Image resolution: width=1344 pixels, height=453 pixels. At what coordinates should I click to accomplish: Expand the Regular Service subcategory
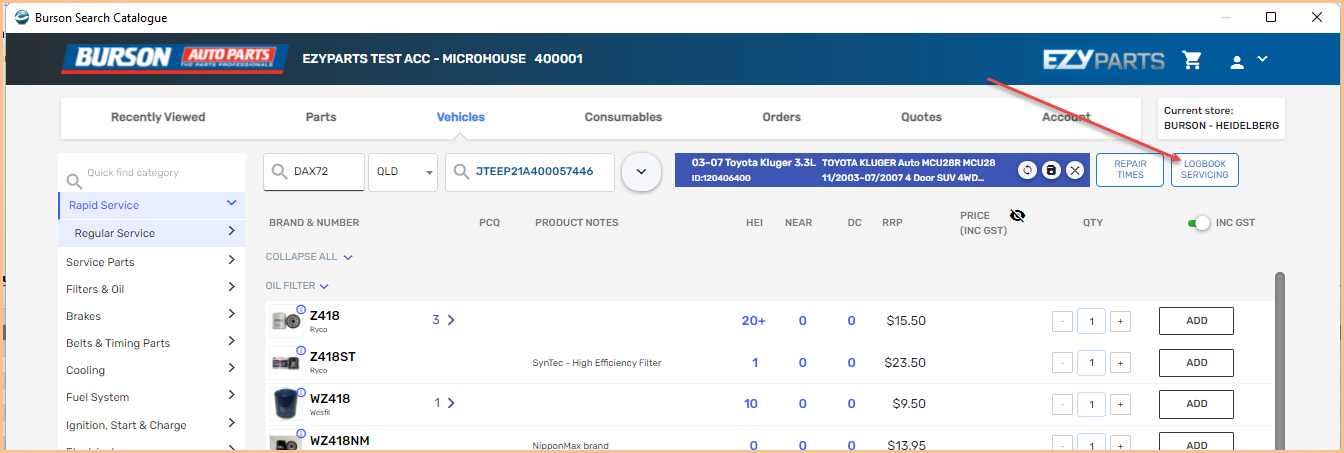click(231, 232)
